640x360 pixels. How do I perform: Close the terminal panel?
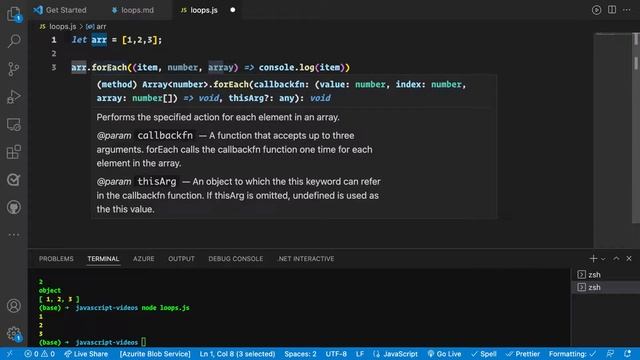click(629, 258)
